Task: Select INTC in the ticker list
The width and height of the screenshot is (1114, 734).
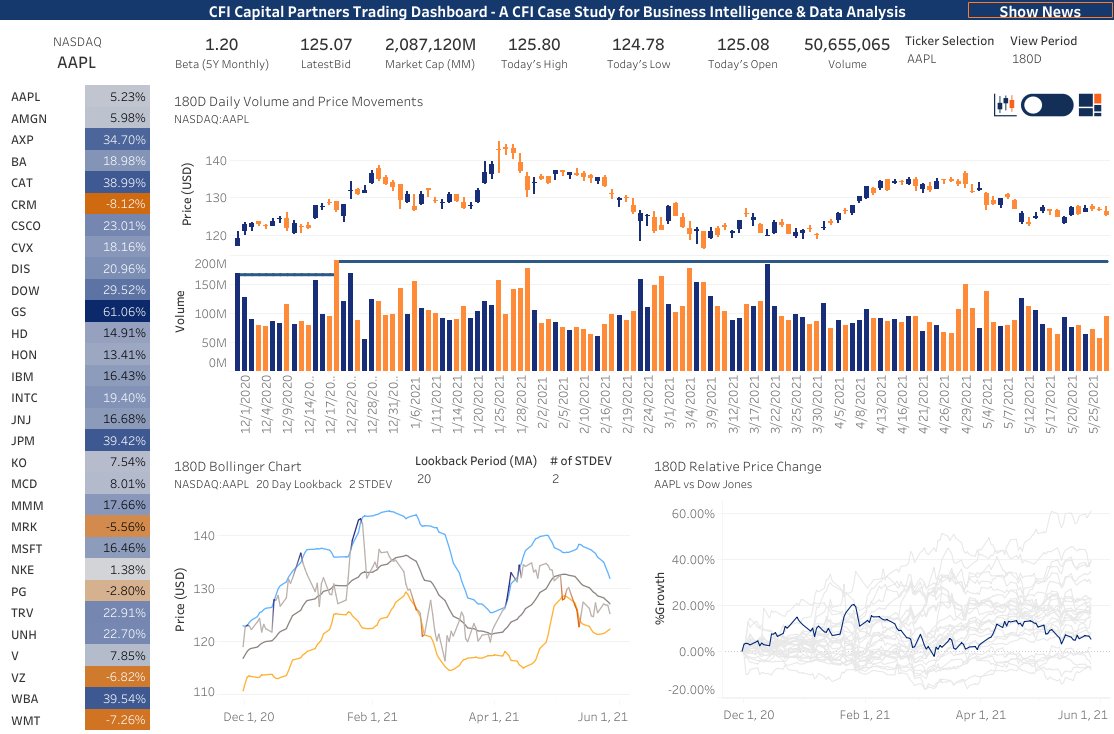Action: [x=24, y=398]
